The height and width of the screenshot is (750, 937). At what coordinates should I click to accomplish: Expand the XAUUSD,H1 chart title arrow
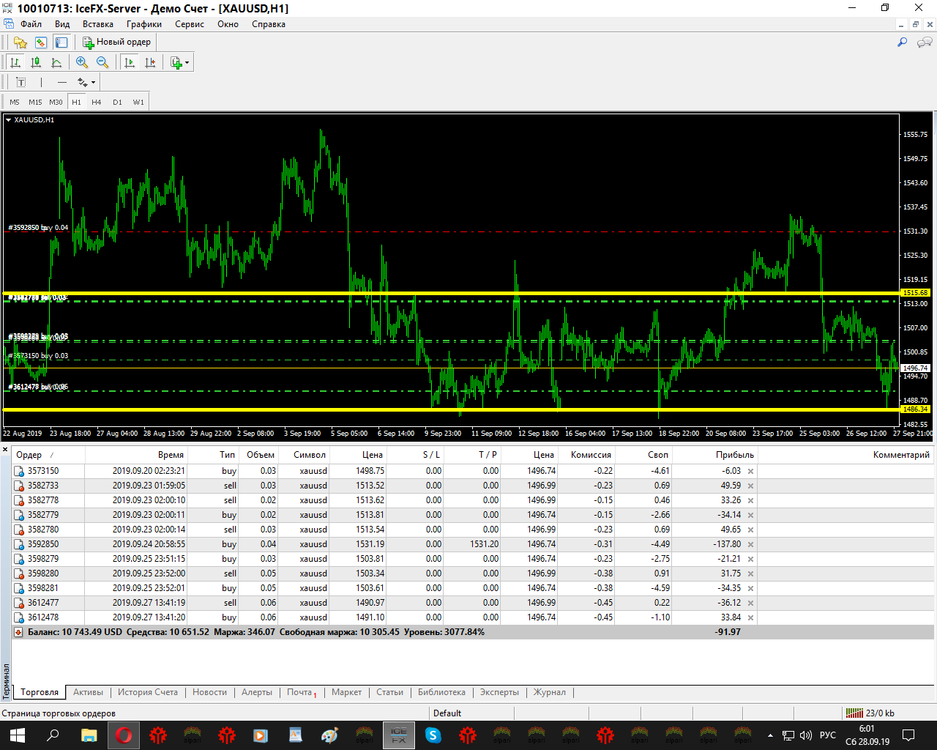[x=8, y=120]
